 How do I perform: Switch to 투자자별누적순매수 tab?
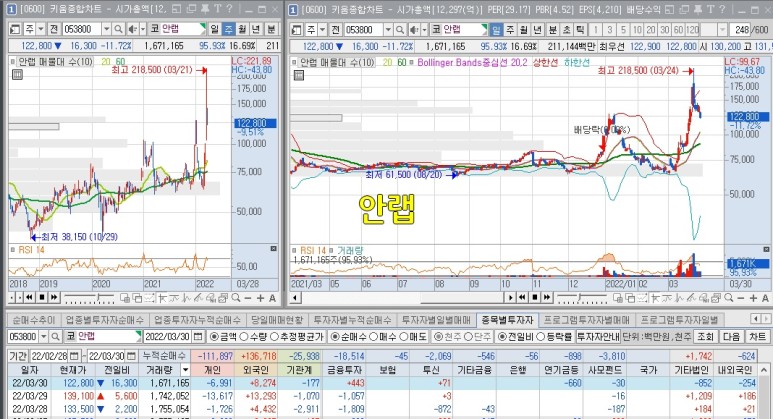(x=352, y=320)
